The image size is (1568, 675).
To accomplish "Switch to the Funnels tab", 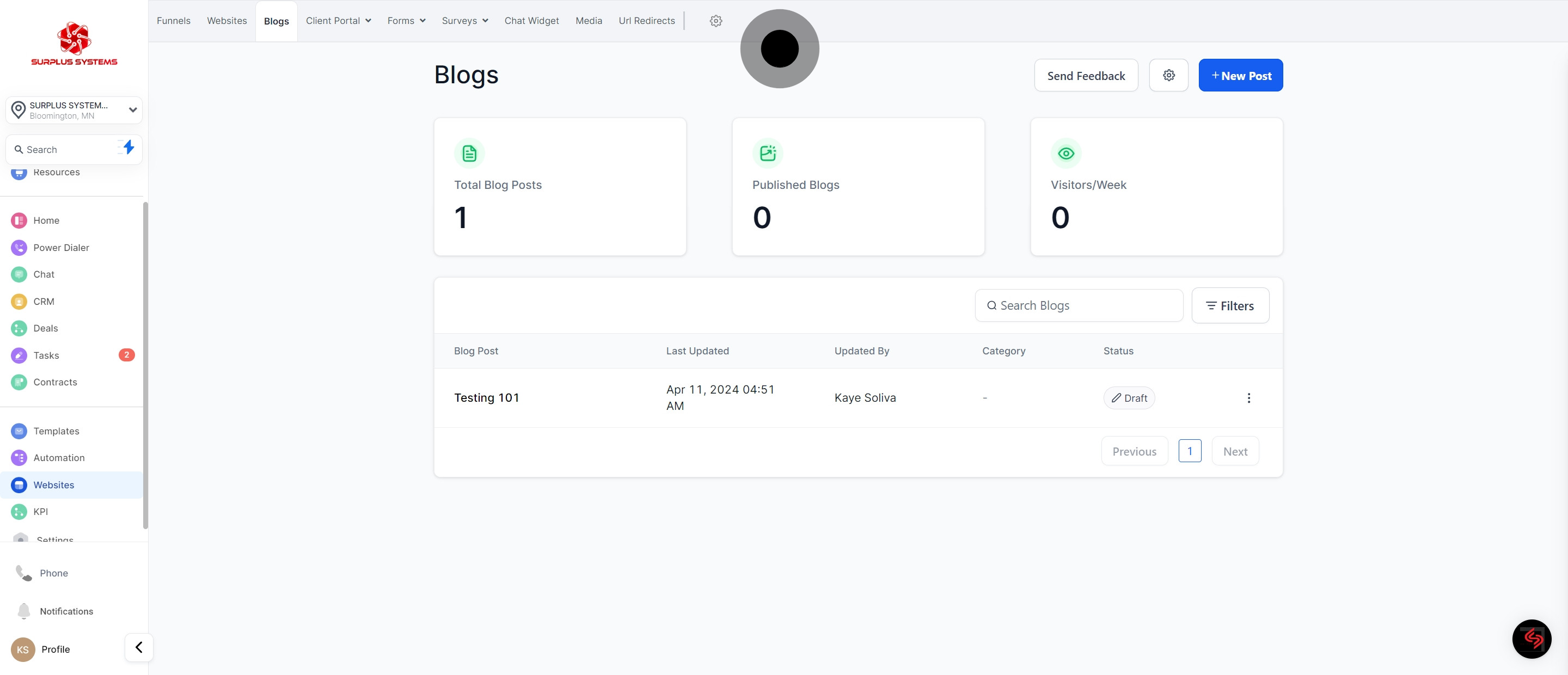I will tap(174, 21).
